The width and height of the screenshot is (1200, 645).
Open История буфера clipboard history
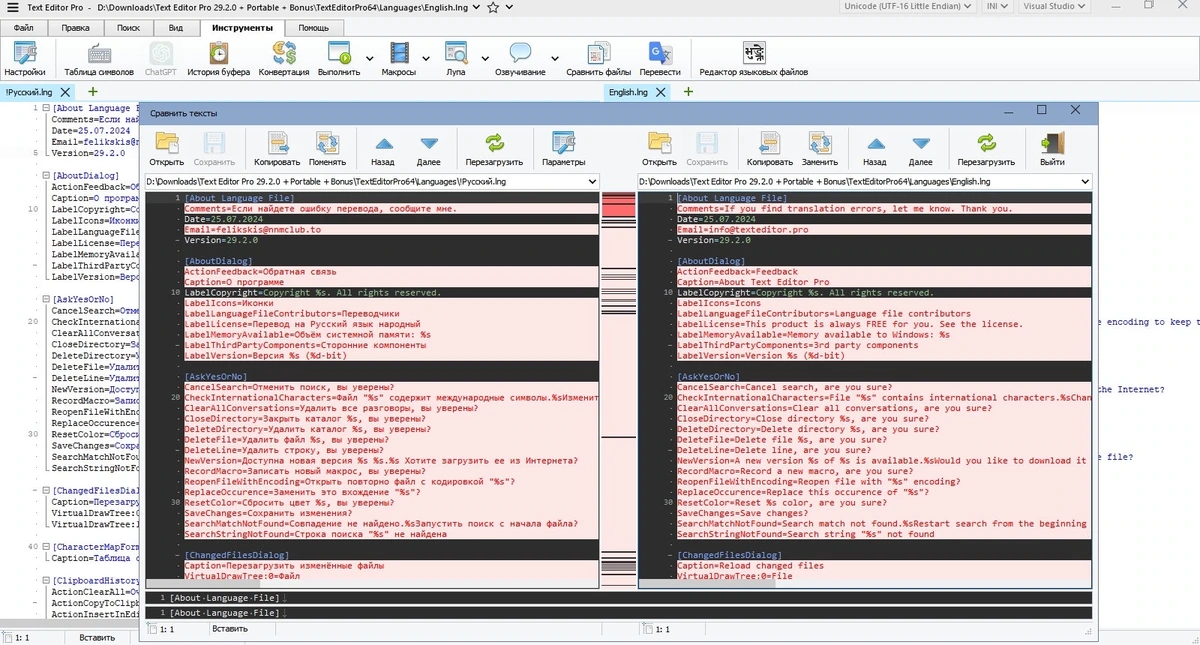pos(218,59)
